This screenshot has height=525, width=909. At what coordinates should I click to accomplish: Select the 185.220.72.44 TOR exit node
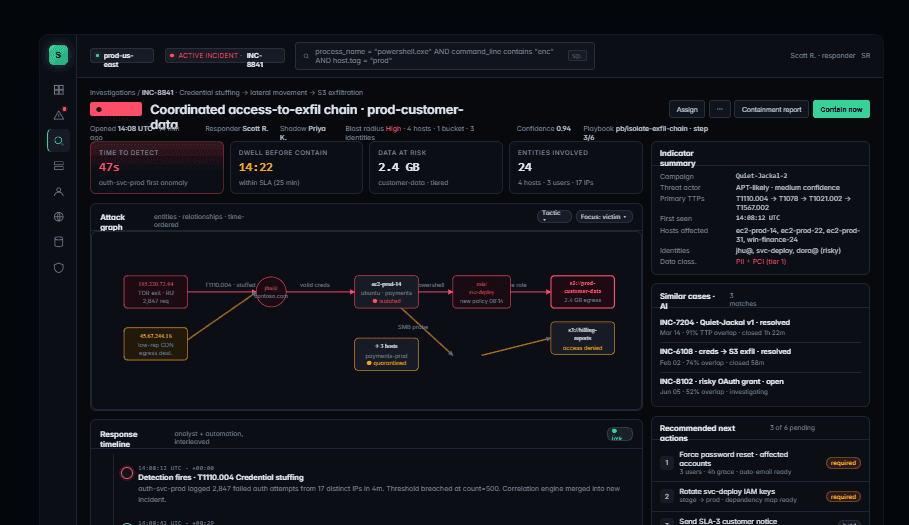pyautogui.click(x=155, y=291)
